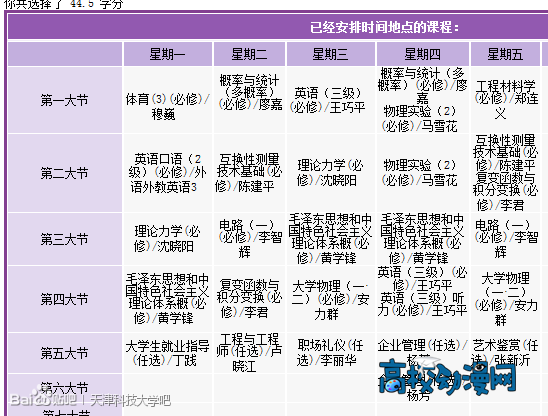Screen dimensions: 548x416
Task: Click the 第一大节 row label
Action: (65, 100)
